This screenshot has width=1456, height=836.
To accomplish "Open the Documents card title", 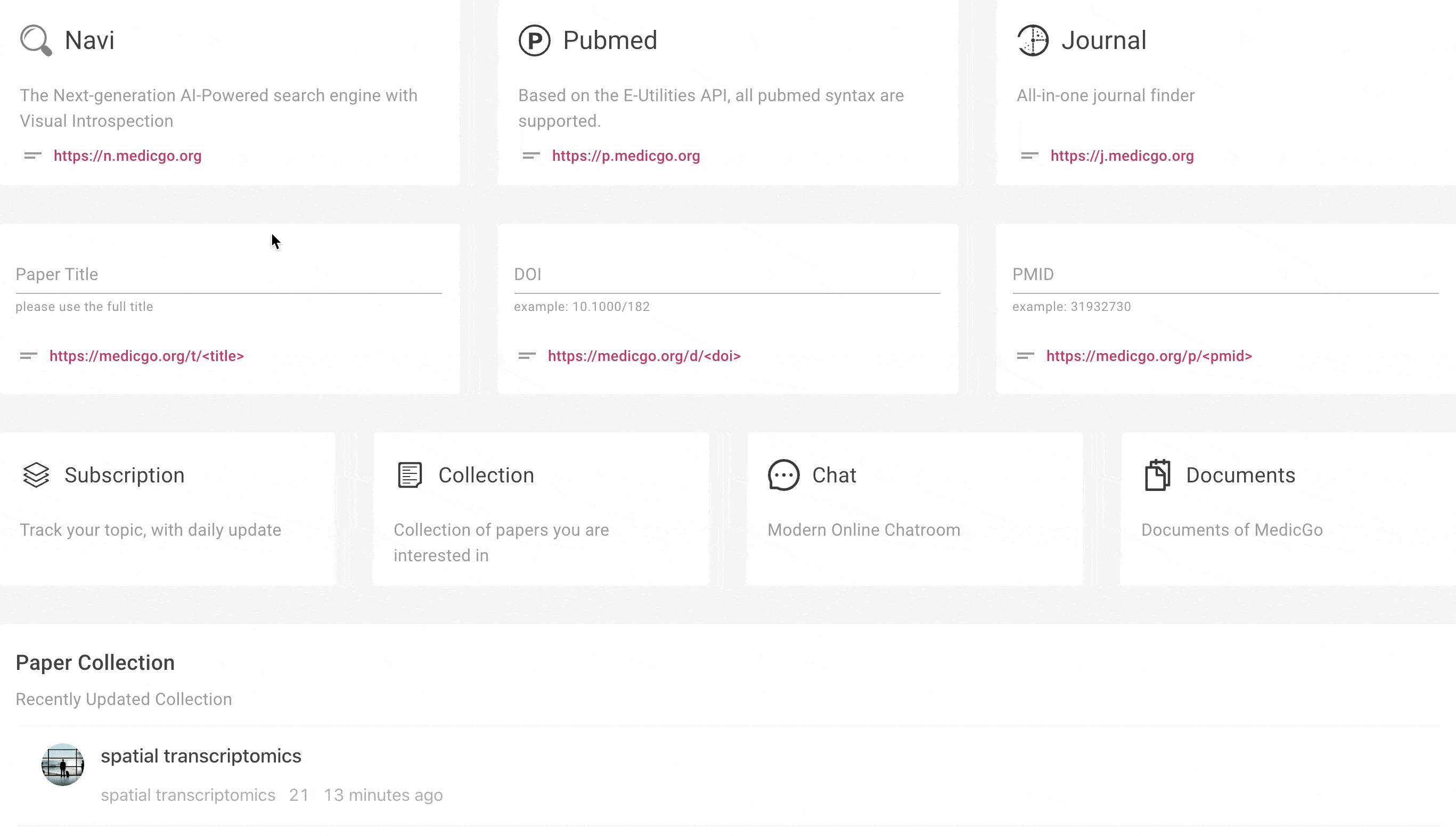I will (x=1240, y=475).
